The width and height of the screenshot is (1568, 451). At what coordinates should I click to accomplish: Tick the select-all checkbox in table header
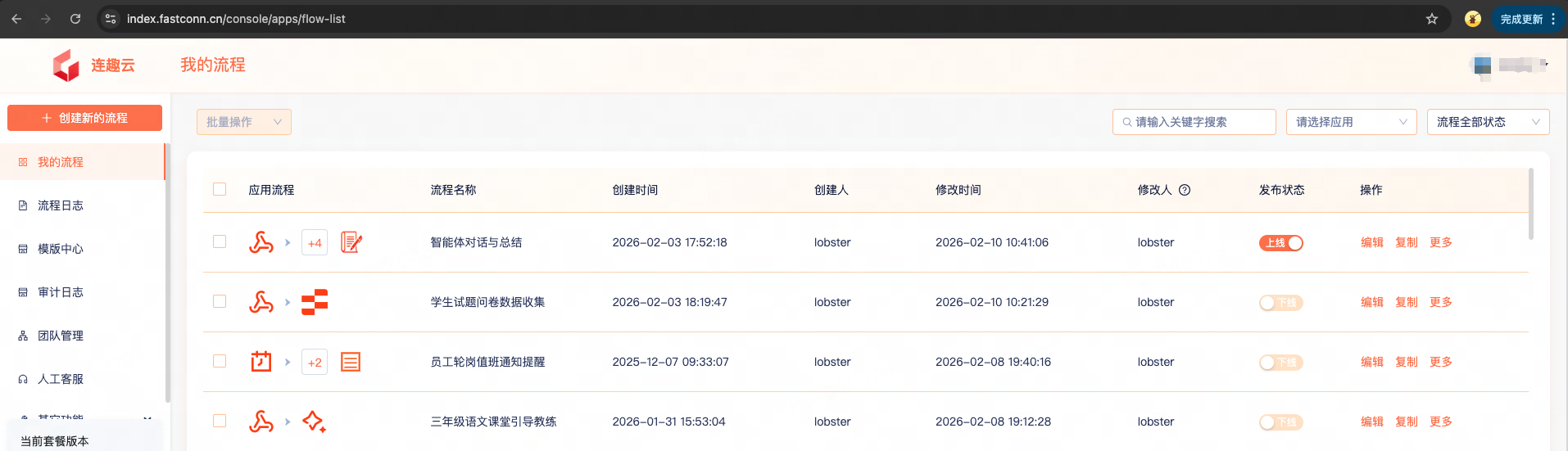[220, 189]
